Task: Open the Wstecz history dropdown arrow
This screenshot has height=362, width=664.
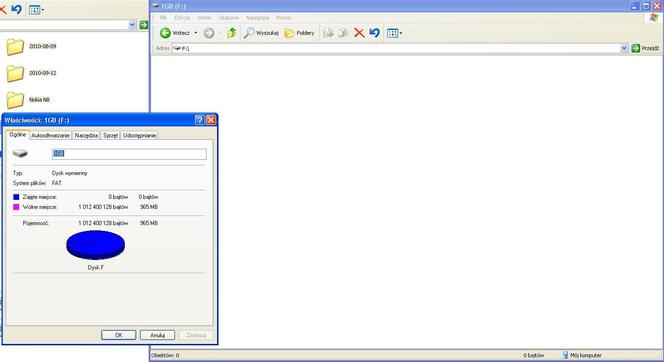Action: tap(196, 33)
